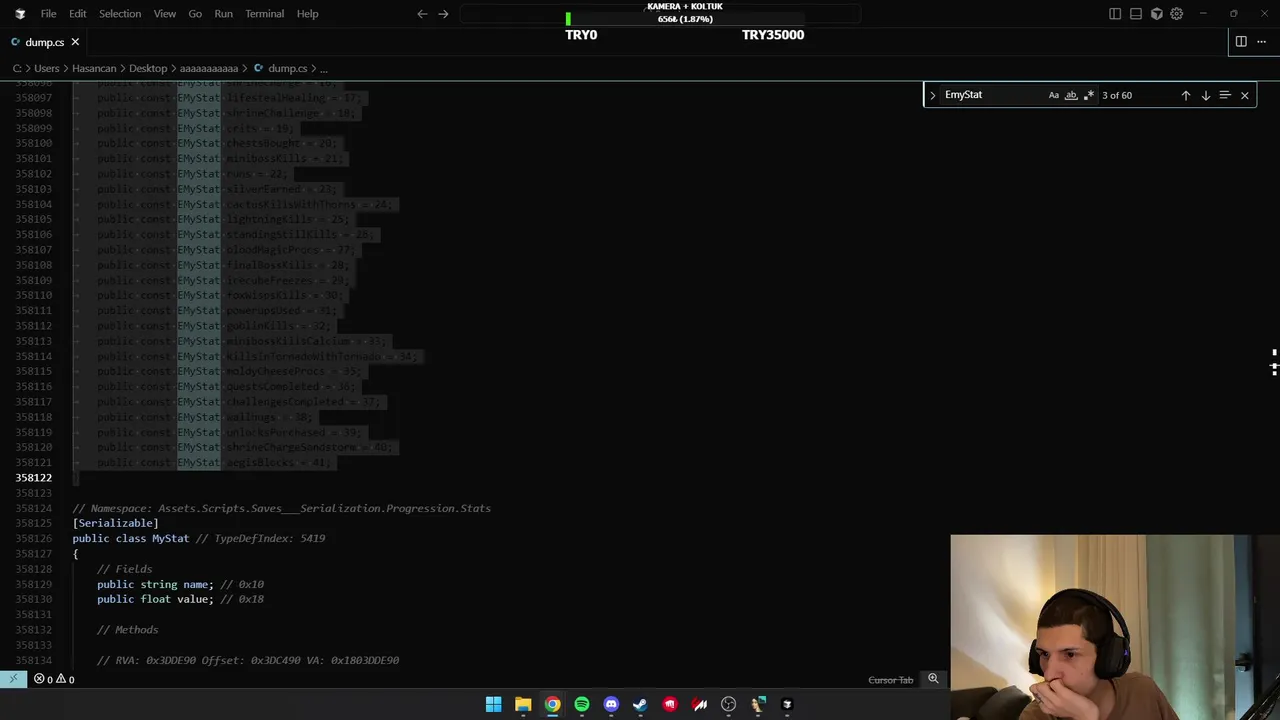Image resolution: width=1280 pixels, height=720 pixels.
Task: Click the "// Fields" comment line
Action: click(125, 569)
